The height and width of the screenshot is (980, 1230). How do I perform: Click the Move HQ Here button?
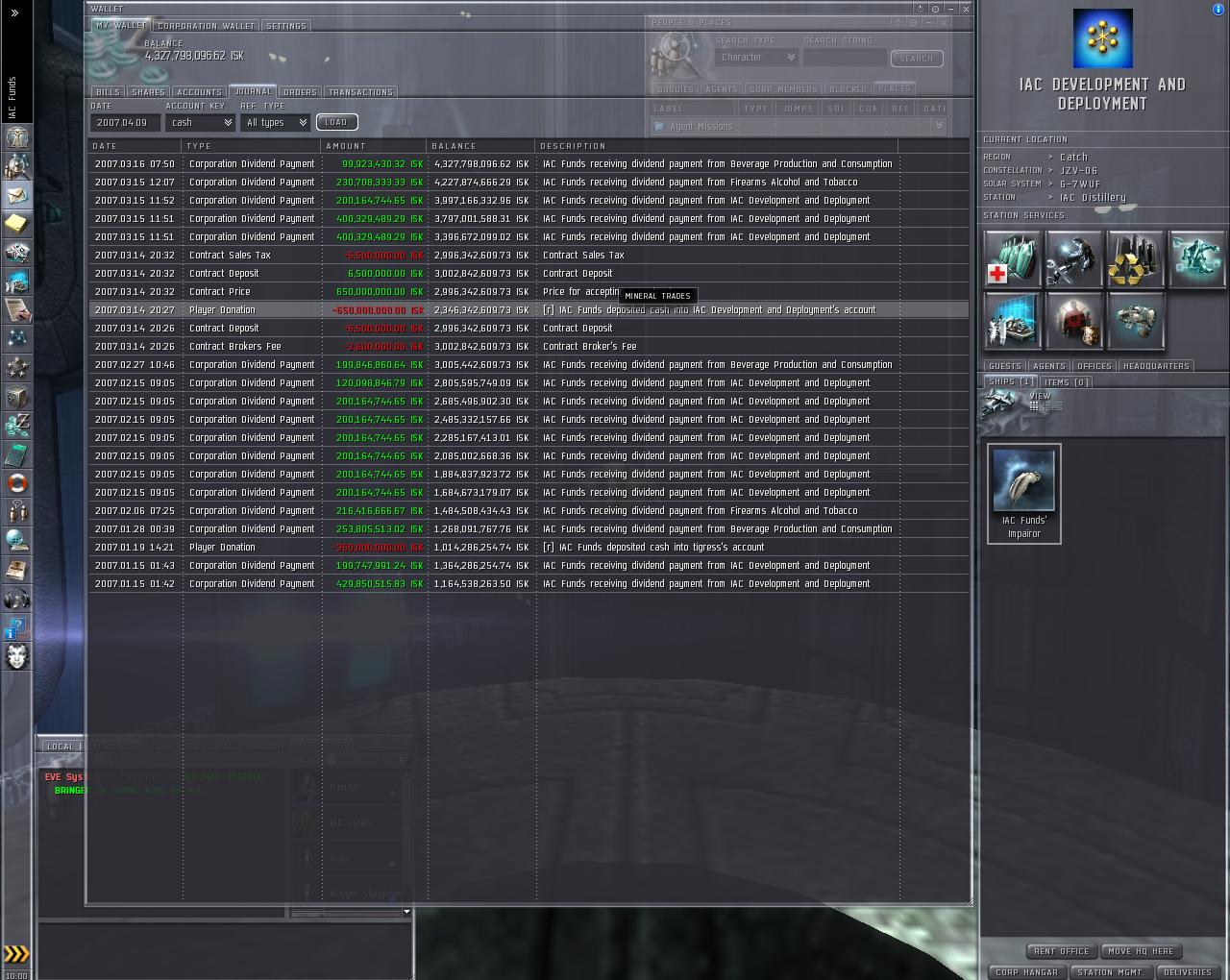click(1141, 951)
